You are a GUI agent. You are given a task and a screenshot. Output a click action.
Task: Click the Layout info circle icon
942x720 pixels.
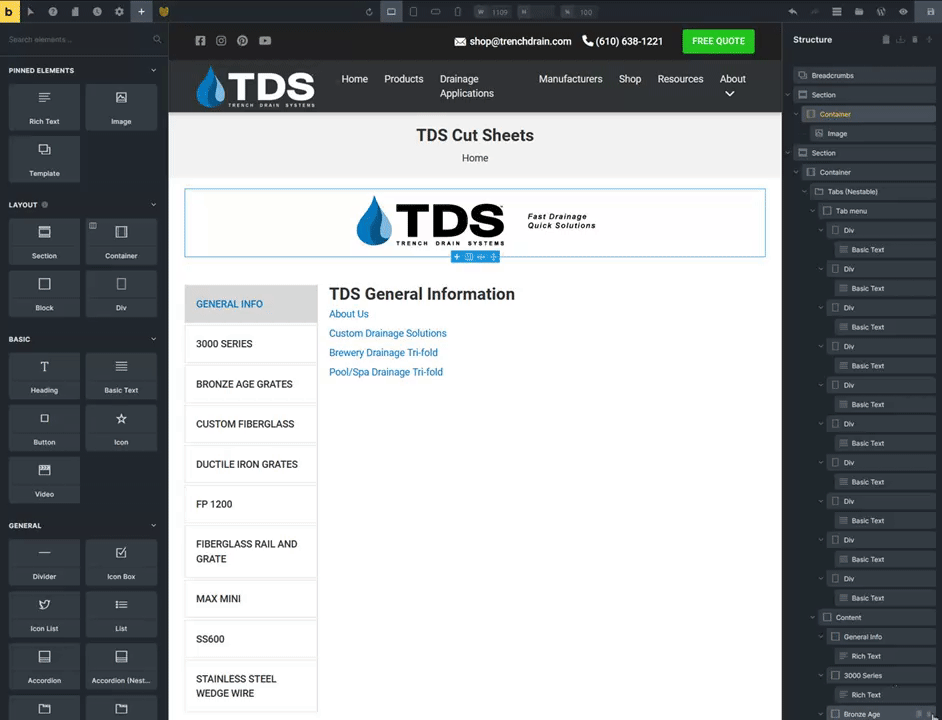[44, 205]
